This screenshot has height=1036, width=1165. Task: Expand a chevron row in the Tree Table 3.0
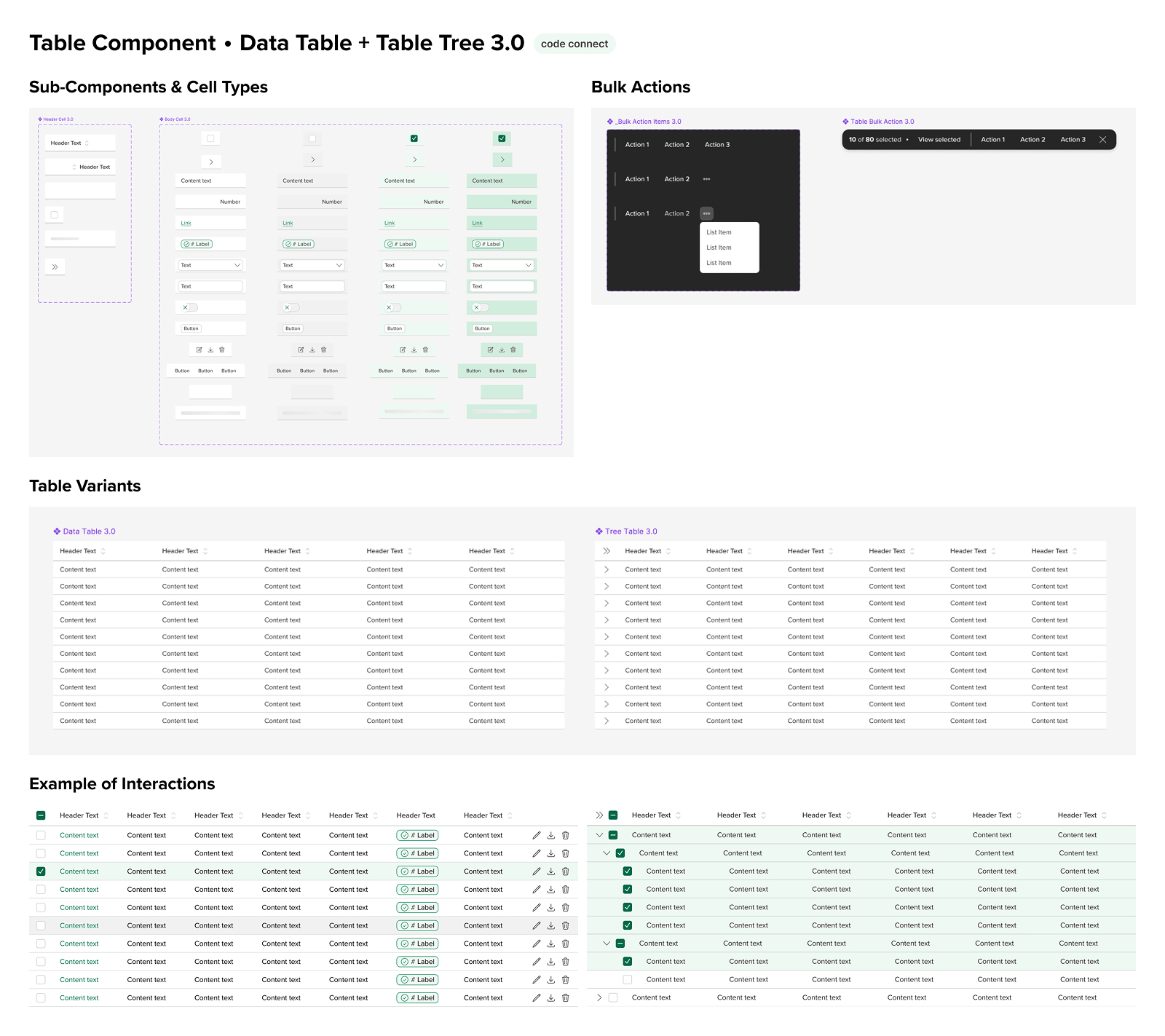click(x=606, y=569)
